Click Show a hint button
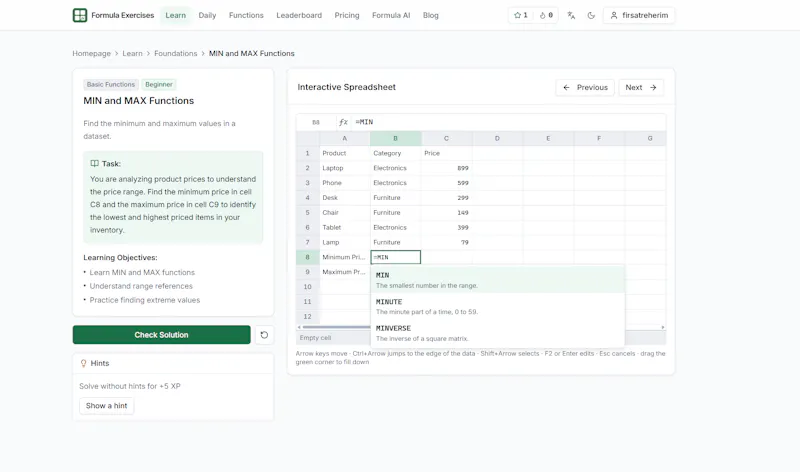800x472 pixels. [x=107, y=406]
